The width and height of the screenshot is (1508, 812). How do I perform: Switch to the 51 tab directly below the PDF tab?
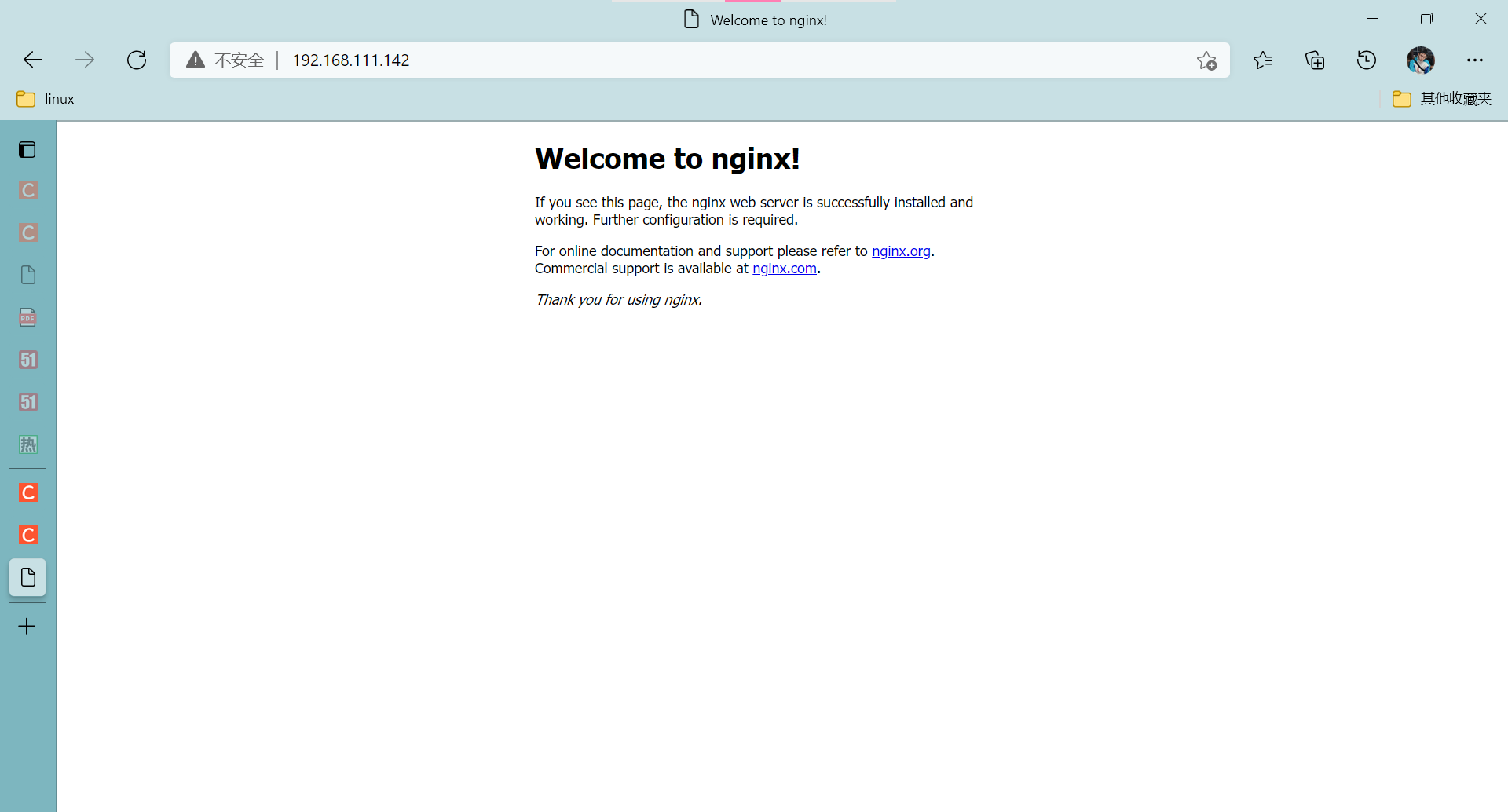click(27, 360)
